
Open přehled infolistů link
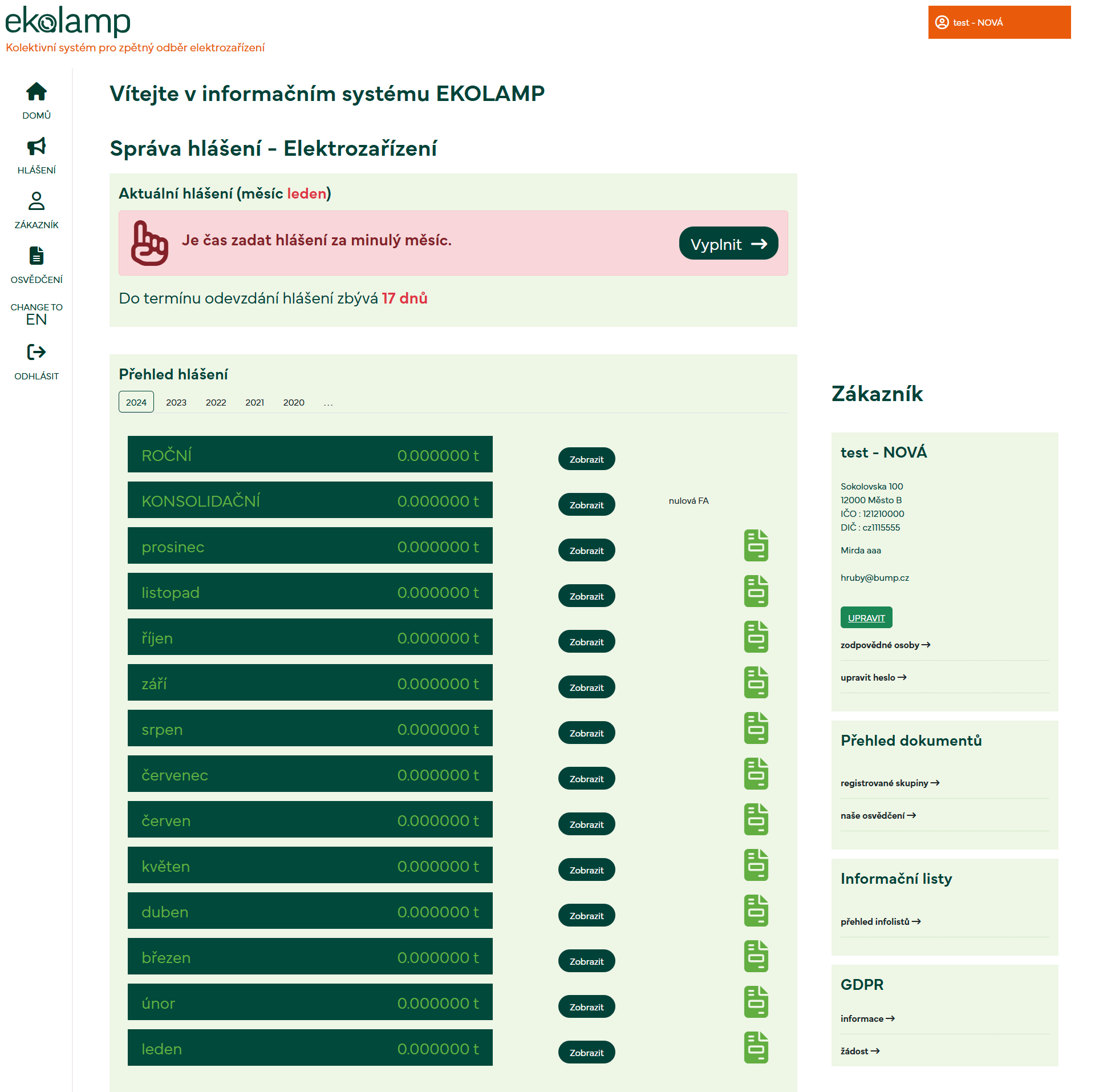pos(881,921)
